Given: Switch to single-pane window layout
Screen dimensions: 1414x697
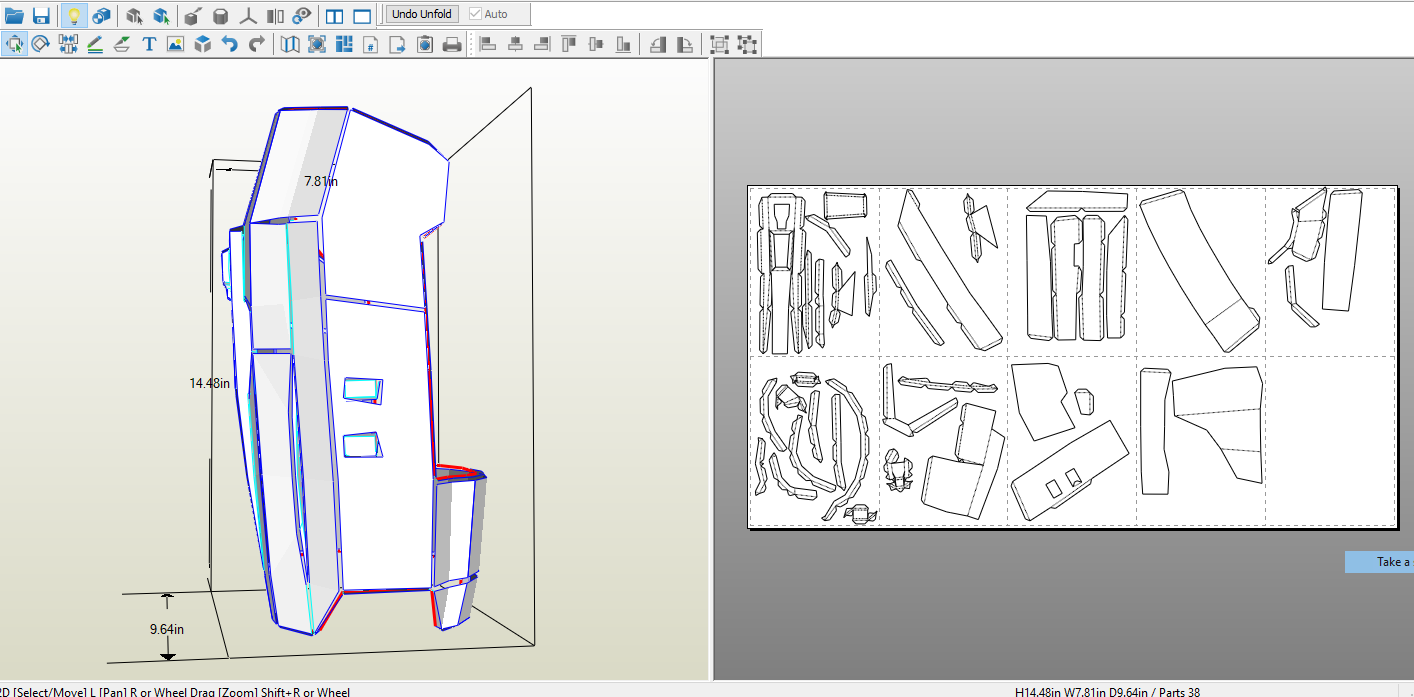Looking at the screenshot, I should (362, 15).
